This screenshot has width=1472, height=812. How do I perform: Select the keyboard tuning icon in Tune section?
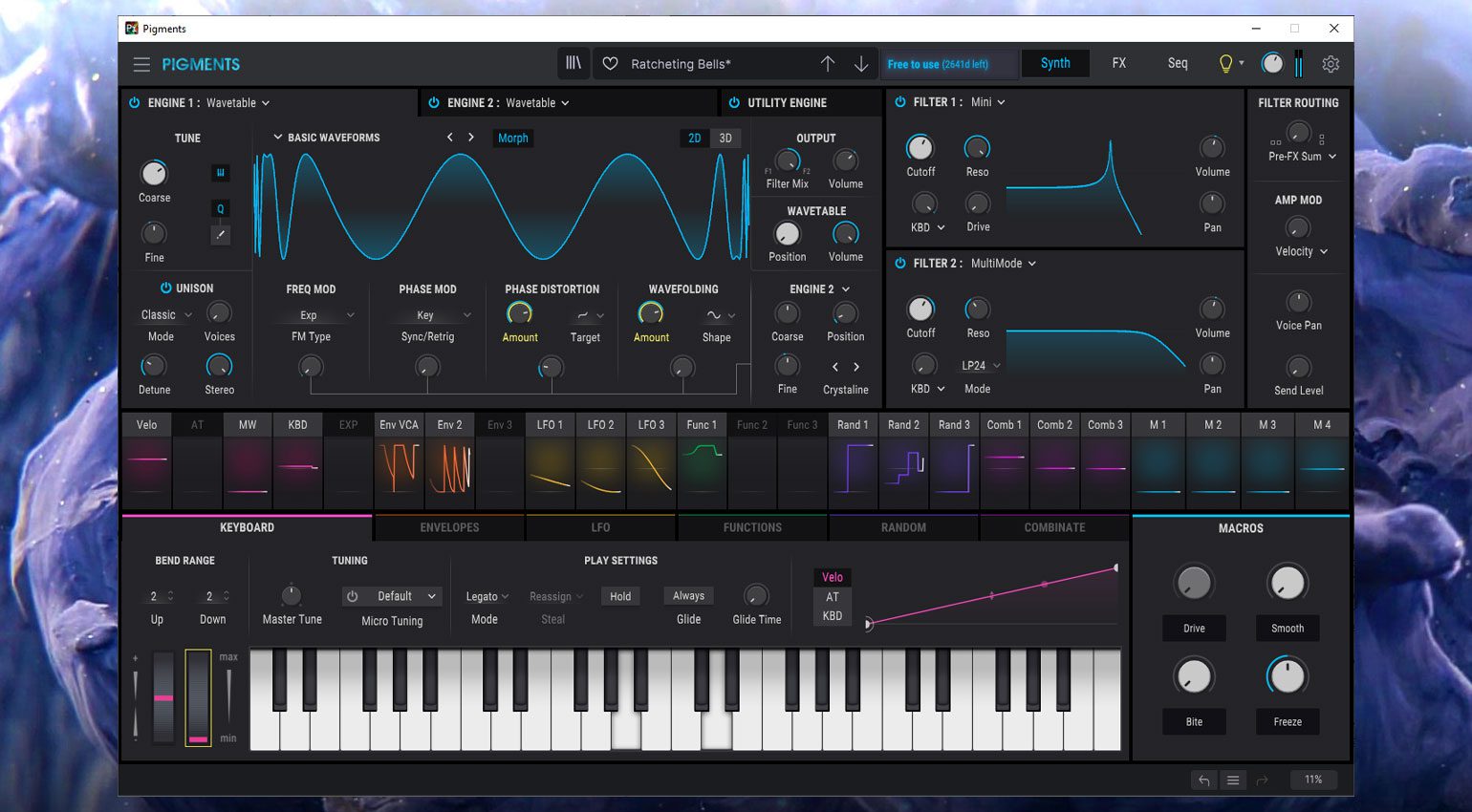tap(220, 172)
